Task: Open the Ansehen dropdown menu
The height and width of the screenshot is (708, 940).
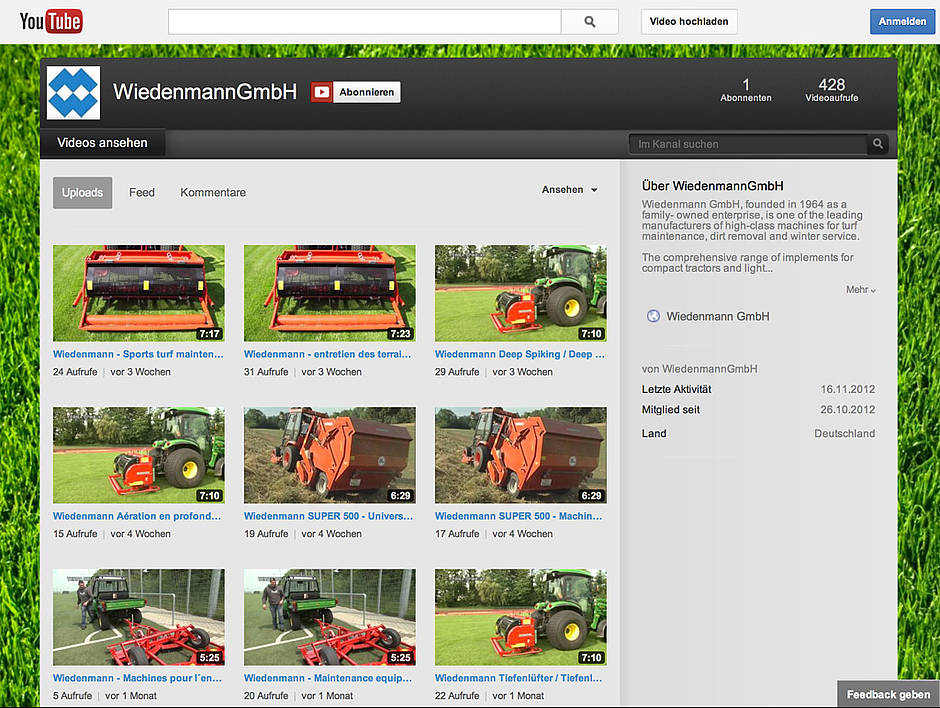Action: [569, 190]
